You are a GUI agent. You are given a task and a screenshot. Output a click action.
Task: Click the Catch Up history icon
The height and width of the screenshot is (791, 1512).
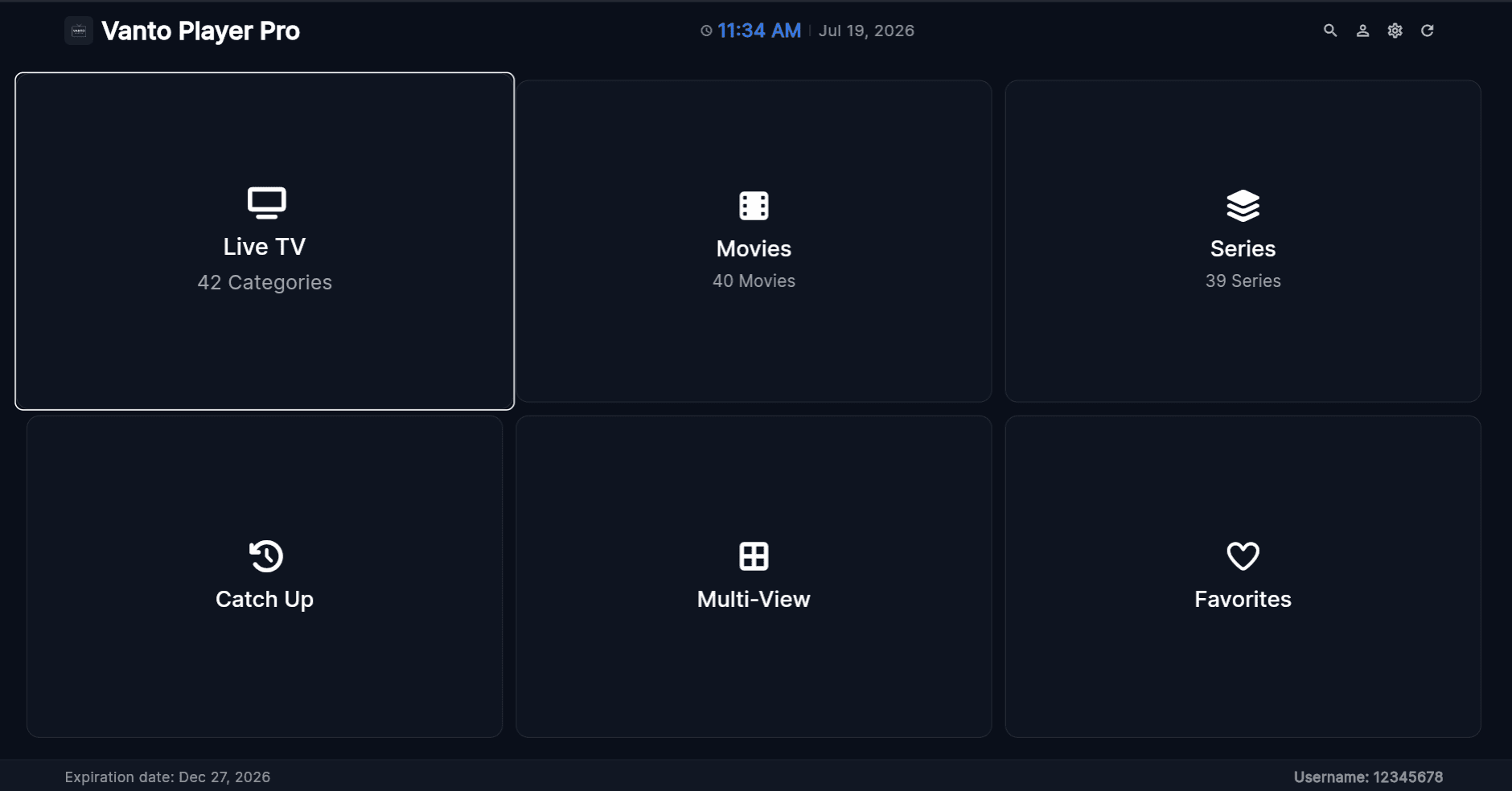coord(265,556)
